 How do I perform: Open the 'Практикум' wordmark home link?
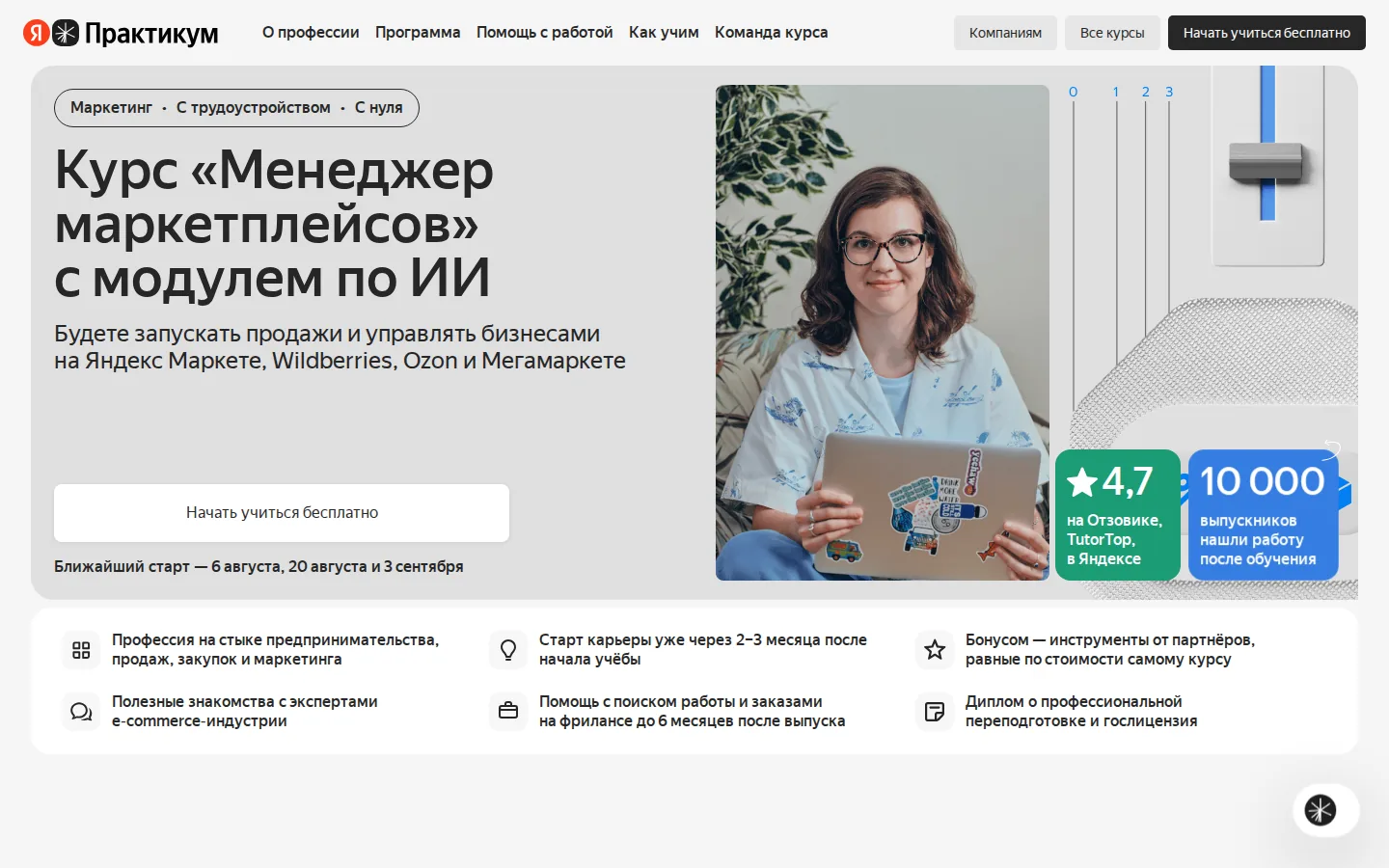coord(151,34)
